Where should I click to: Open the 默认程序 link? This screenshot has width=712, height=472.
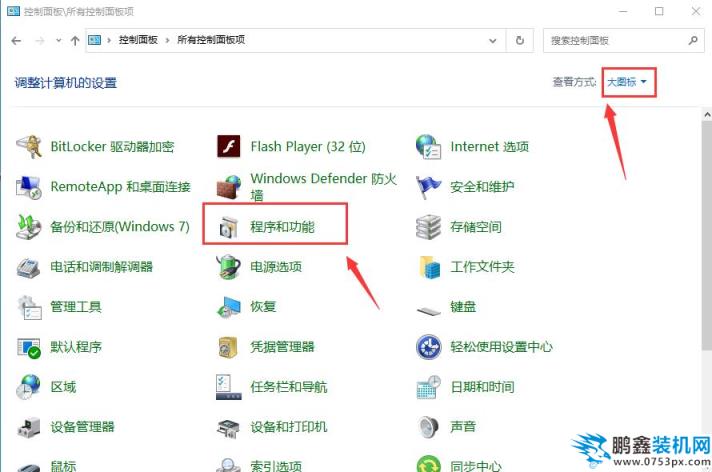[x=76, y=347]
